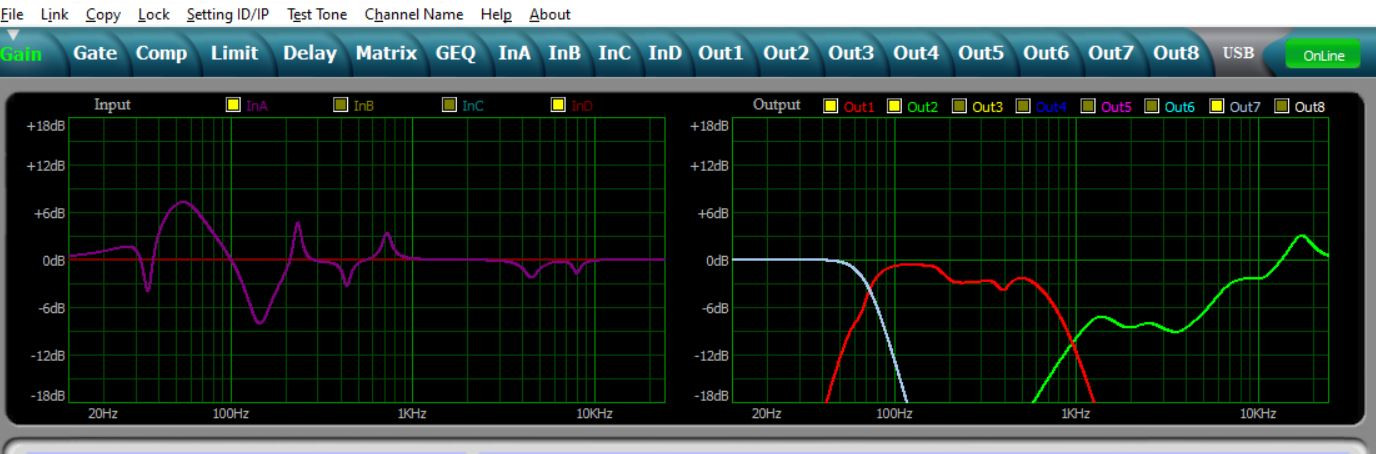The width and height of the screenshot is (1376, 454).
Task: Enable the Out4 curve checkbox
Action: (x=1023, y=107)
